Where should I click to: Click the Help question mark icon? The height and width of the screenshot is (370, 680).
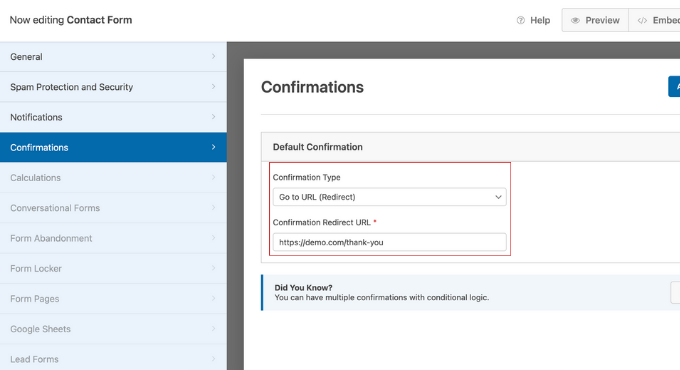520,20
